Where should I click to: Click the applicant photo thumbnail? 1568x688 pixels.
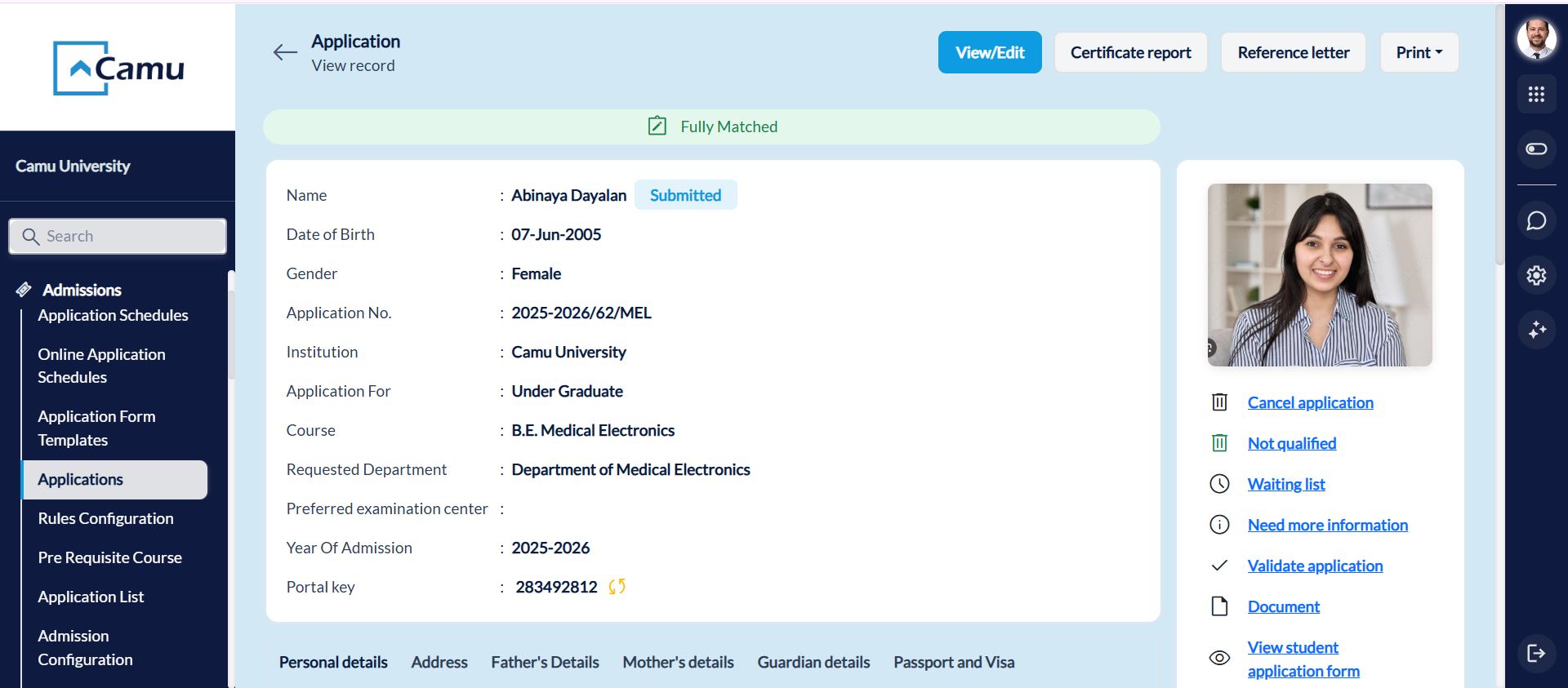tap(1320, 274)
